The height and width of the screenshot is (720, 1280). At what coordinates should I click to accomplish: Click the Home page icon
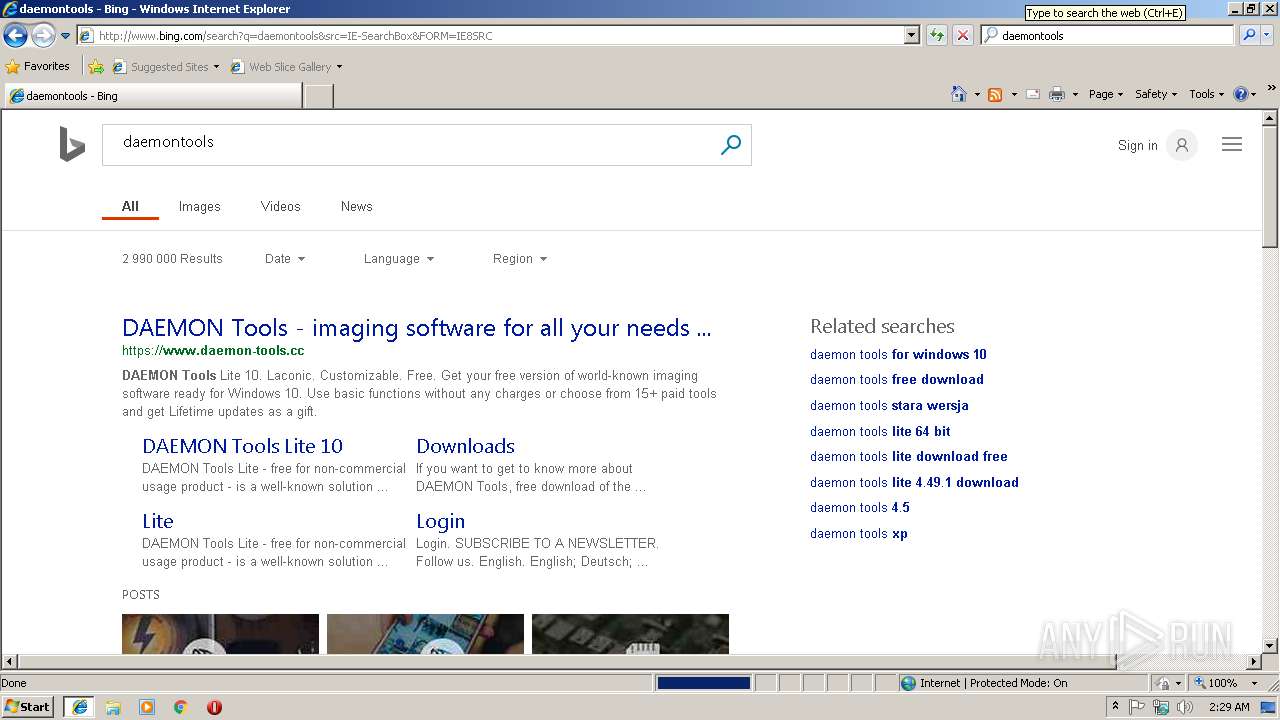959,94
